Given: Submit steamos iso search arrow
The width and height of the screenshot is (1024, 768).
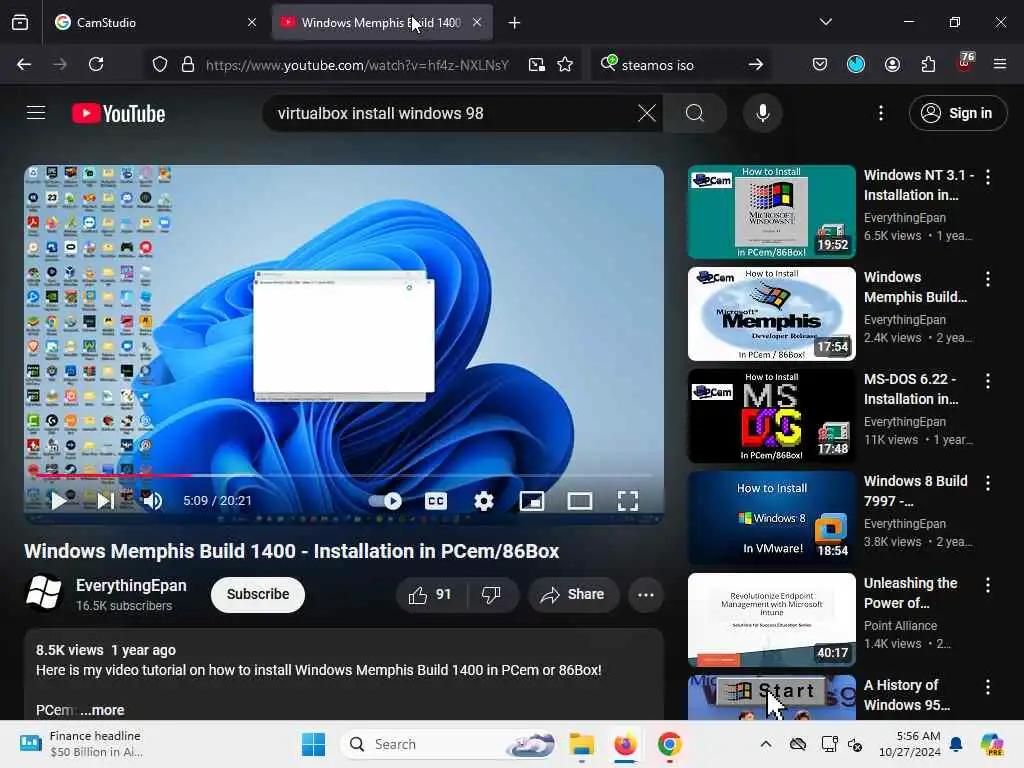Looking at the screenshot, I should coord(756,64).
